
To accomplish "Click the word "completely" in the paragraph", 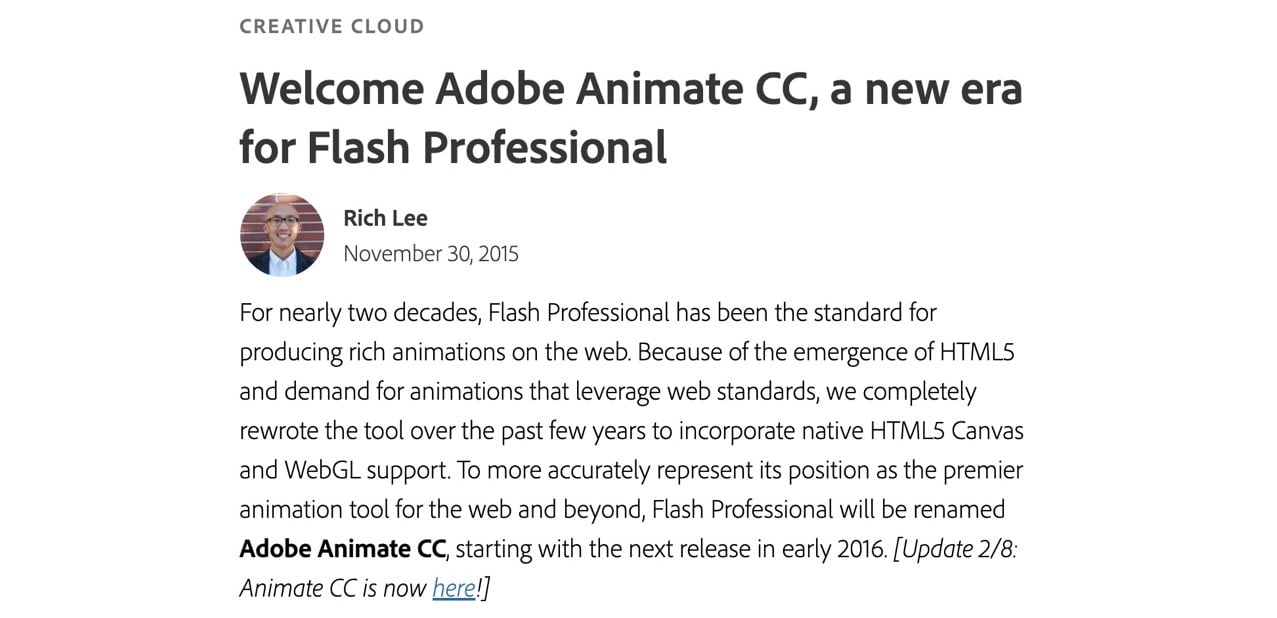I will click(x=920, y=392).
